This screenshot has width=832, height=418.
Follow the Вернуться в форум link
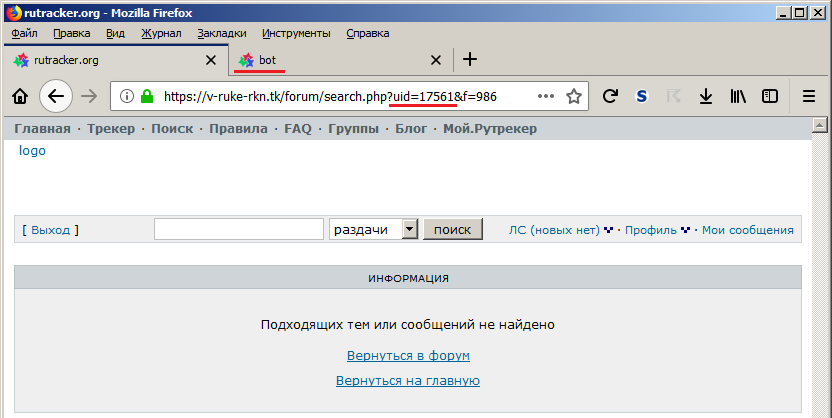[408, 356]
